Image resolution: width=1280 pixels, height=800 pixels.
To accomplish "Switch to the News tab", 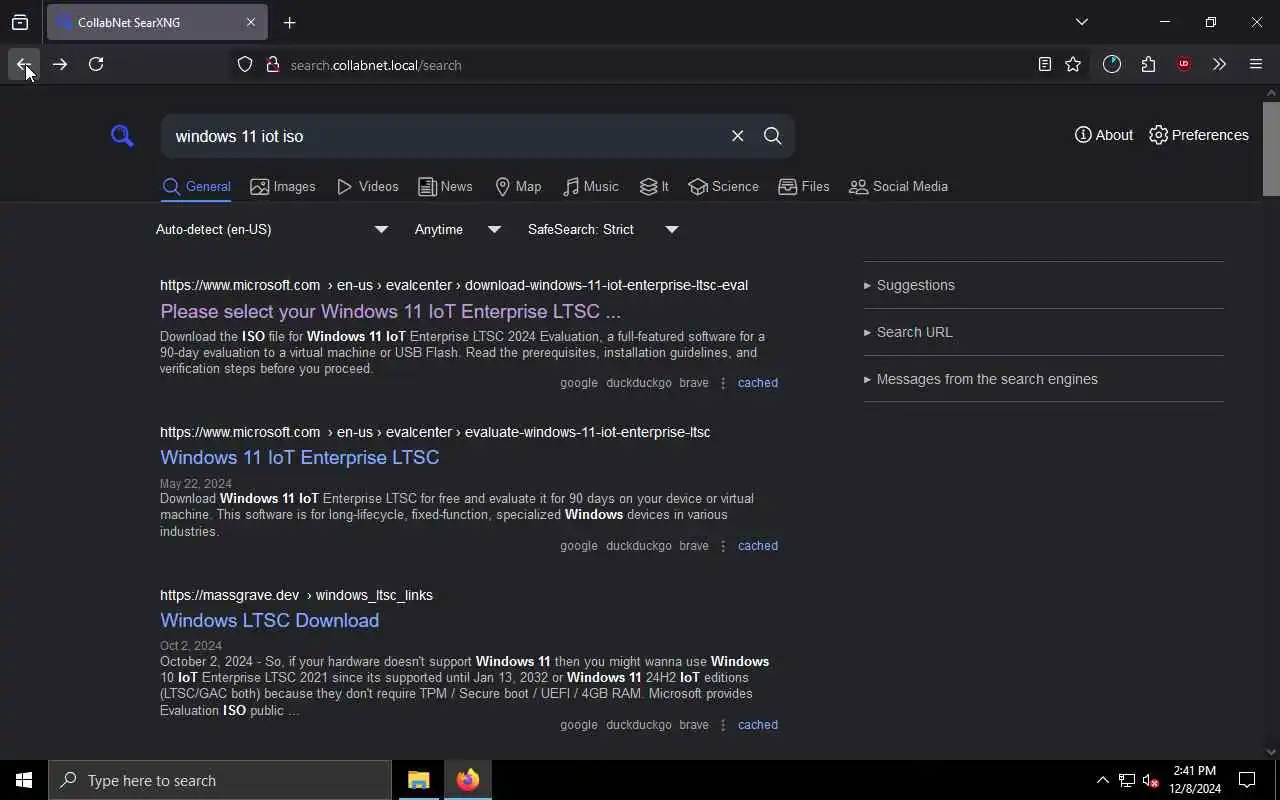I will 445,187.
